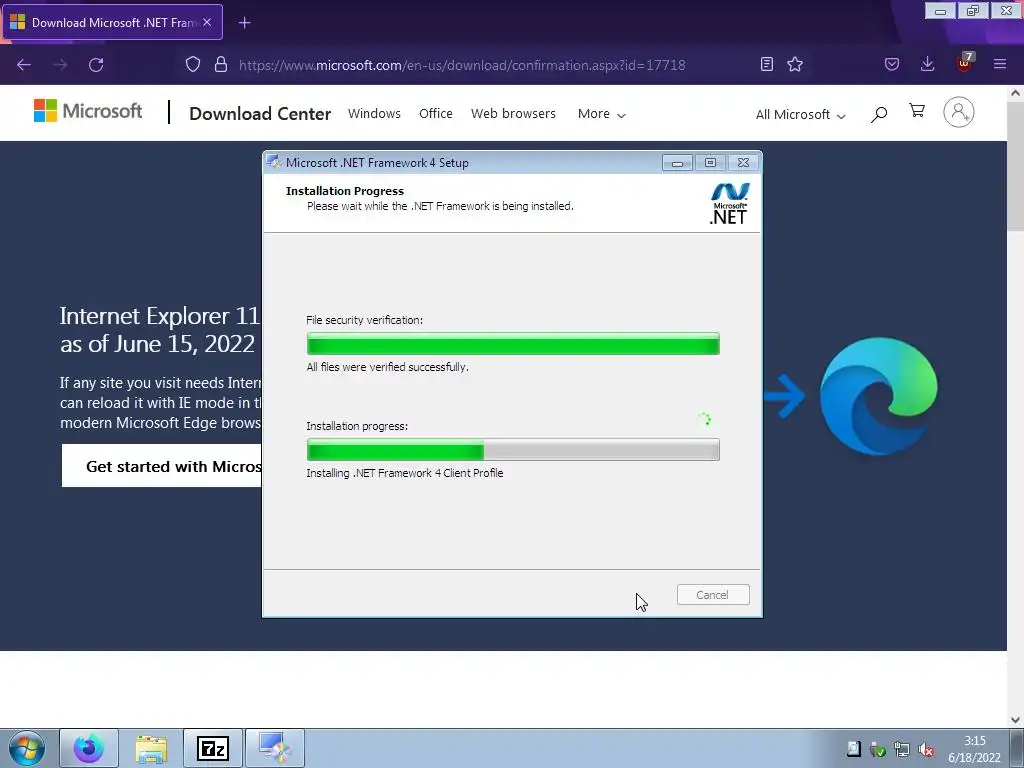Open the Firefox downloads panel
The image size is (1024, 768).
[x=927, y=64]
